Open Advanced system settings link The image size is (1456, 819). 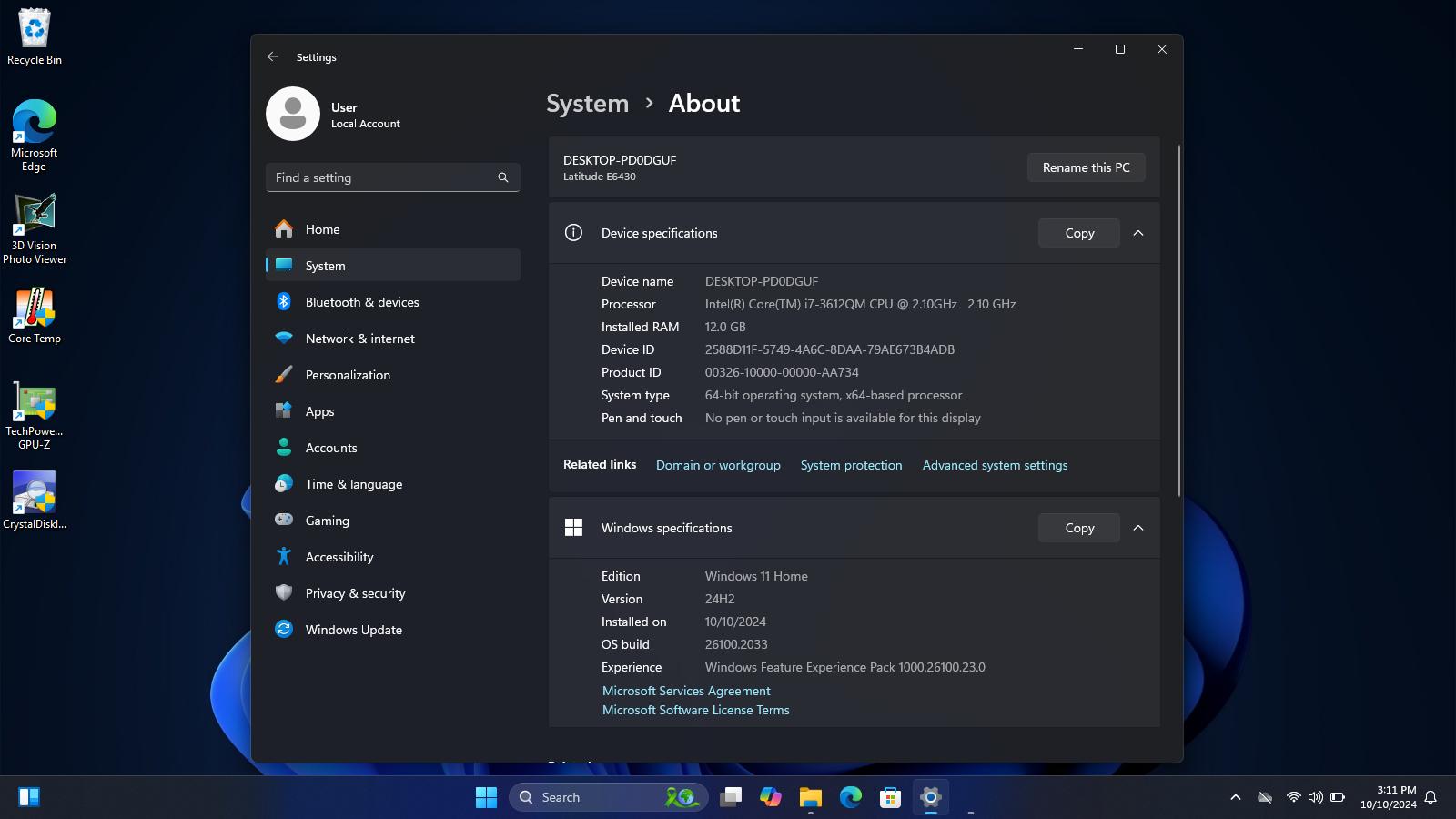[995, 465]
